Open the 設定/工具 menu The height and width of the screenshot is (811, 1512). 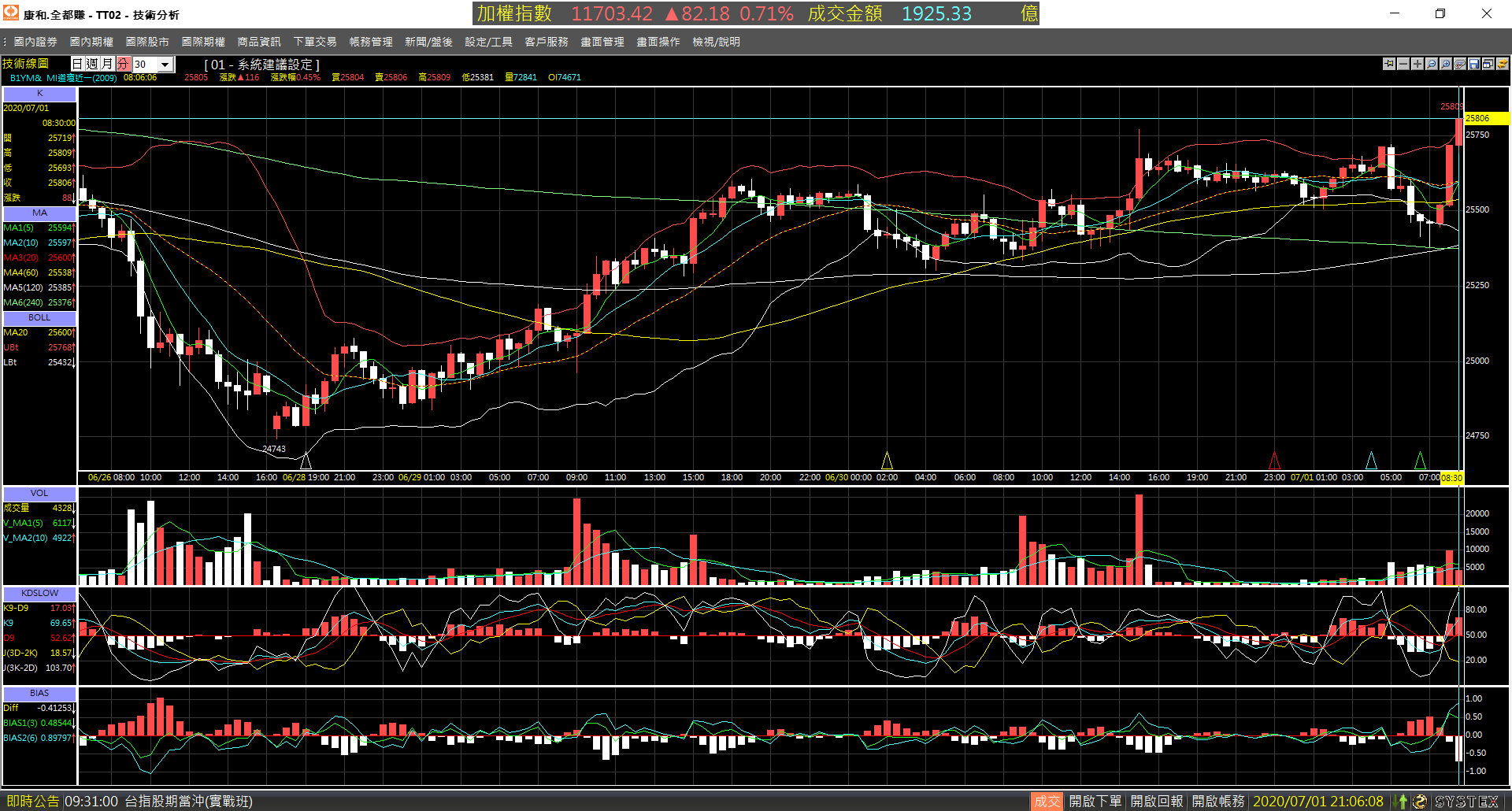click(488, 42)
